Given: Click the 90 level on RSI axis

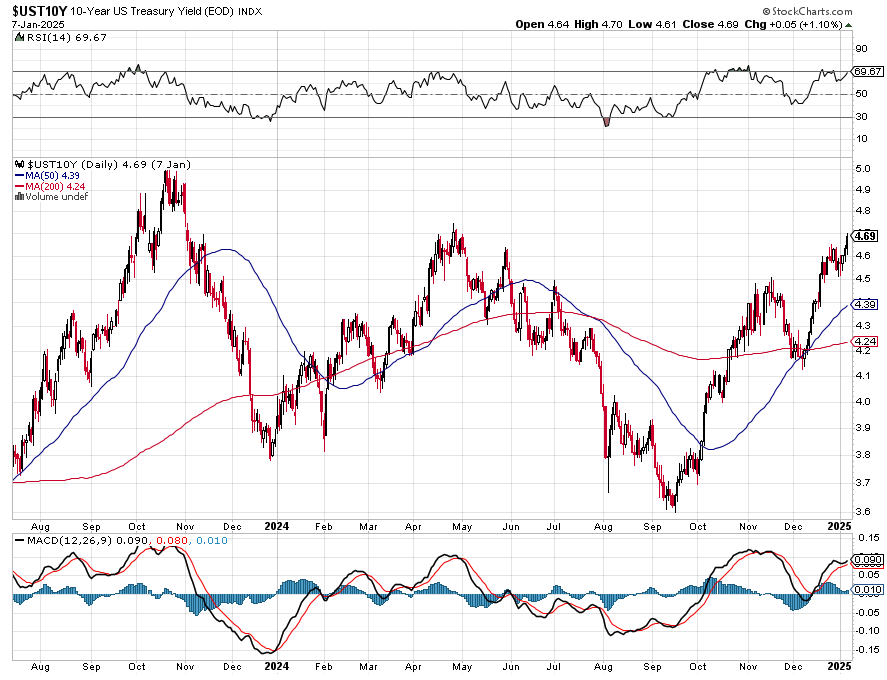Looking at the screenshot, I should [860, 48].
